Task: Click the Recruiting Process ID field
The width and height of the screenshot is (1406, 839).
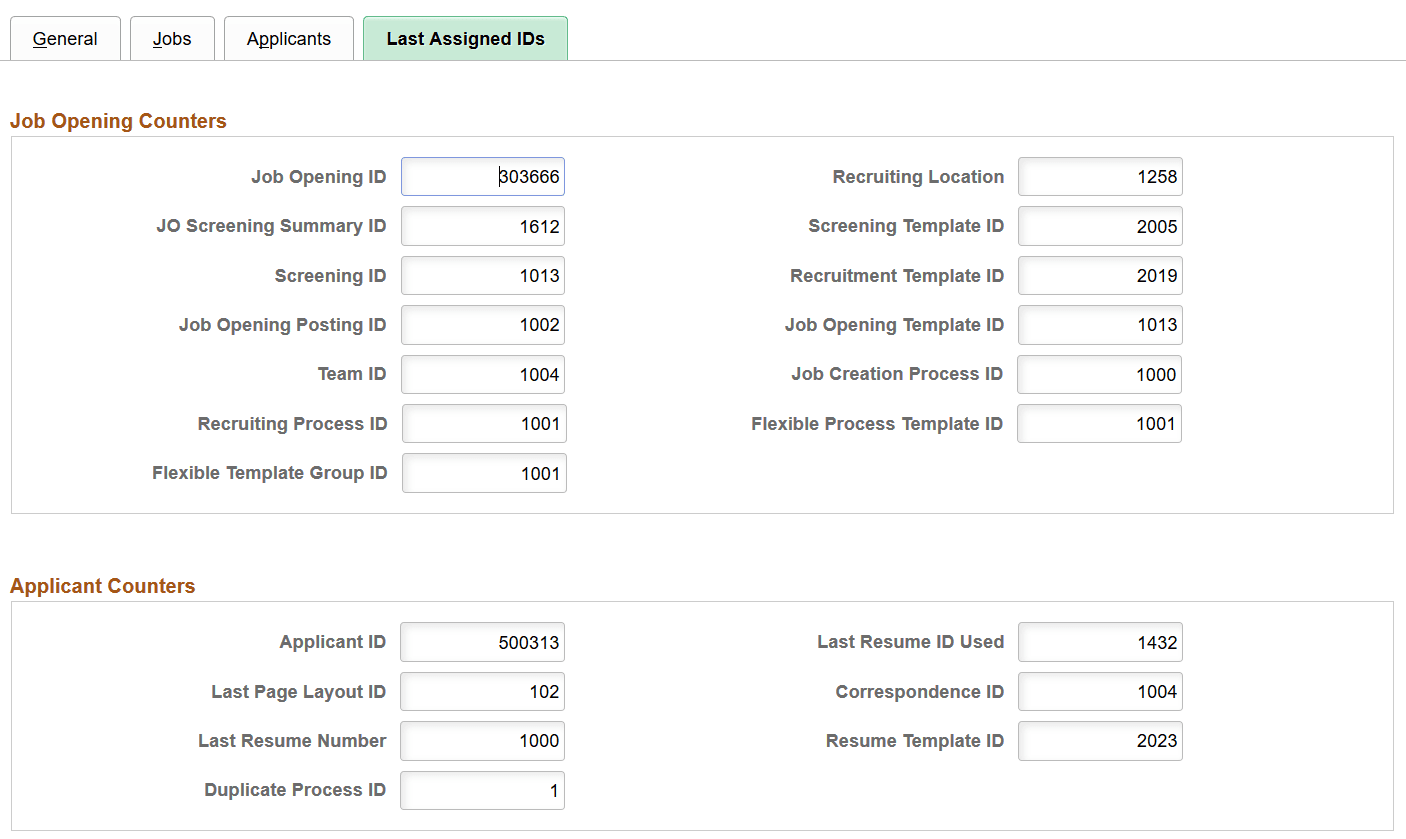Action: coord(484,424)
